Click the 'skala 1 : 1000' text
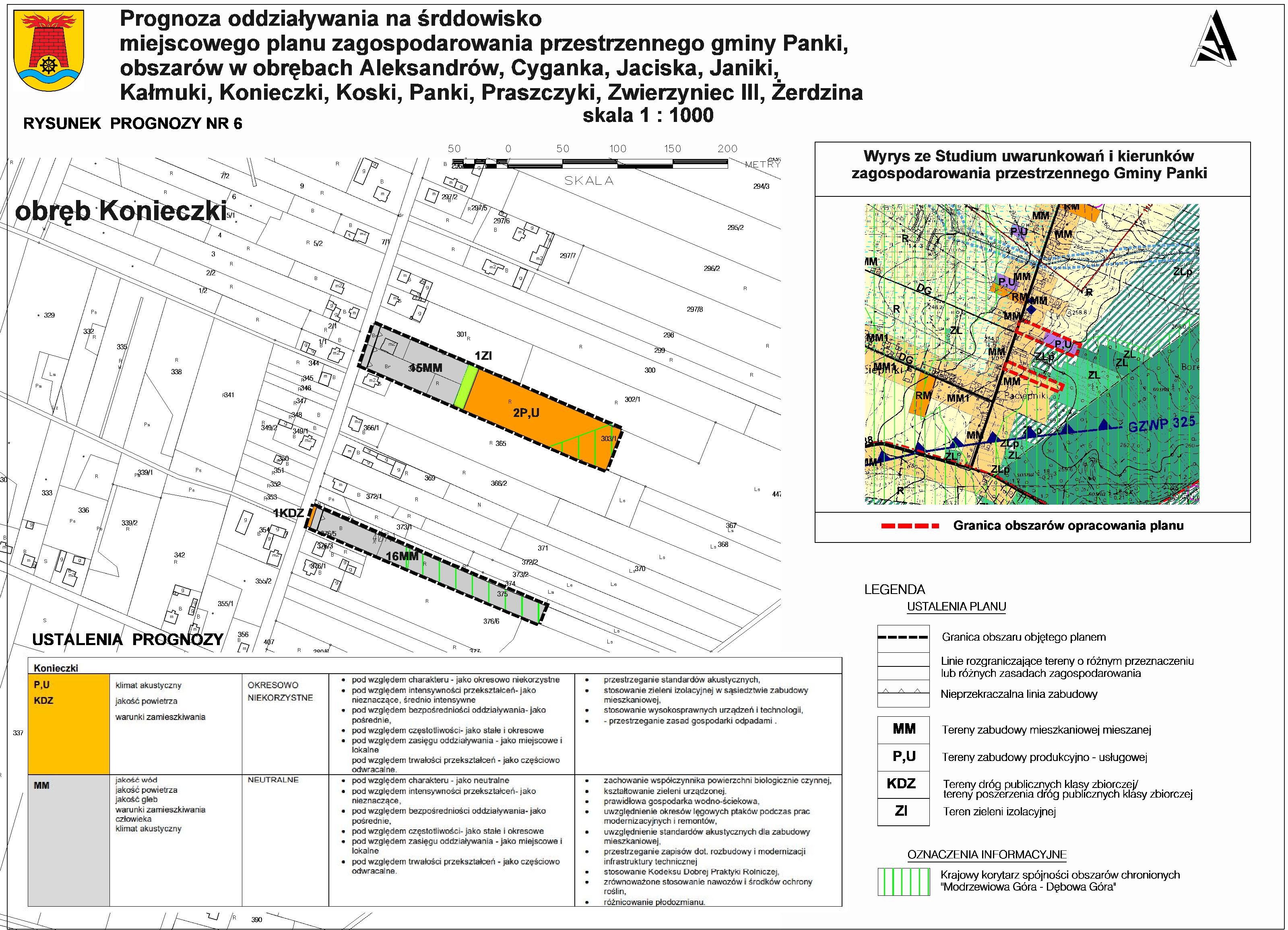 click(x=648, y=115)
